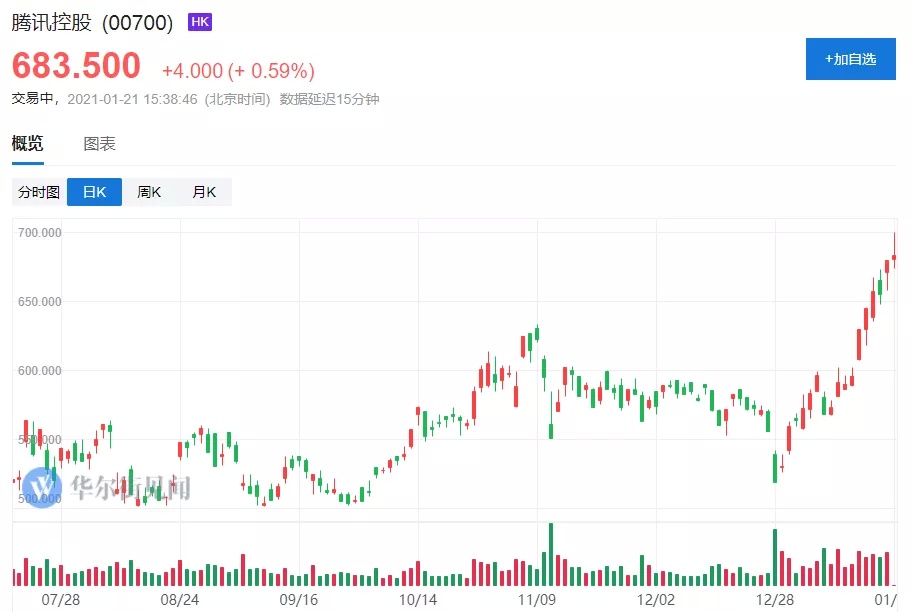Open the 图表 tab

(99, 144)
